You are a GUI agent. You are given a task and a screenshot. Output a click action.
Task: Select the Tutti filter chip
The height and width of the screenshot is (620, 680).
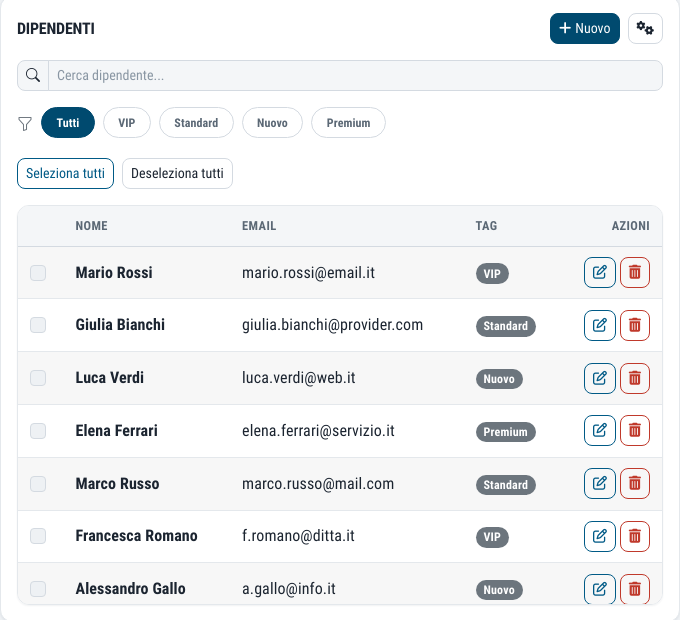point(68,123)
